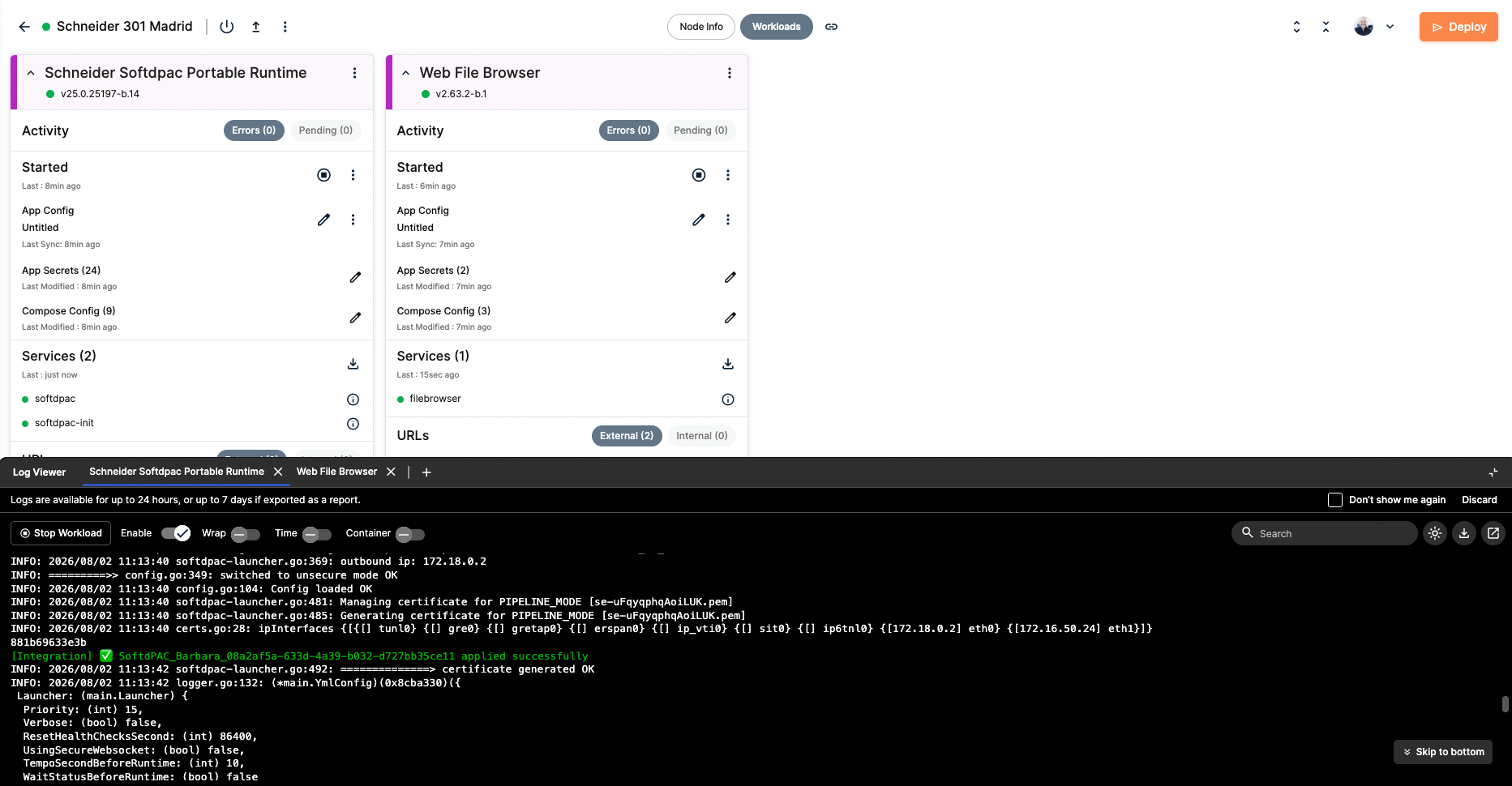Click the orange Deploy button
This screenshot has height=786, width=1512.
[1458, 27]
